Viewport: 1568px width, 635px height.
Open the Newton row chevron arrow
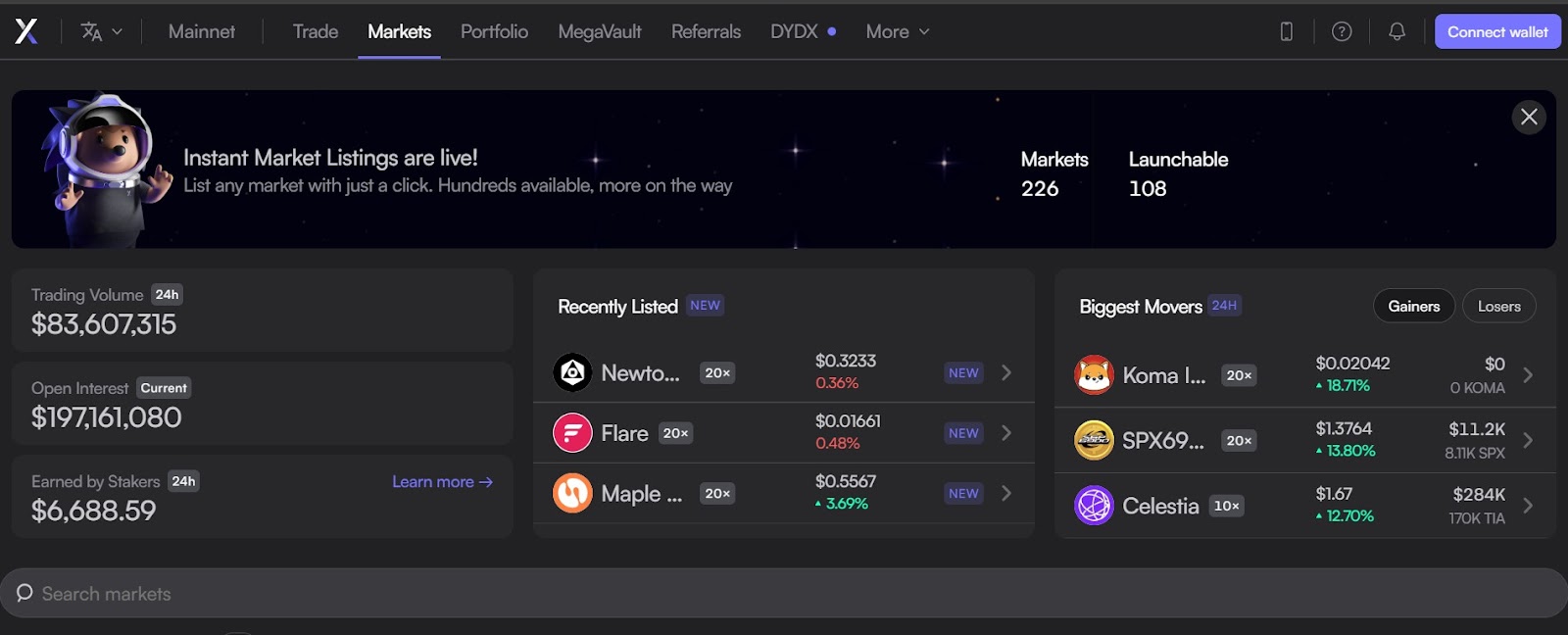point(1006,372)
